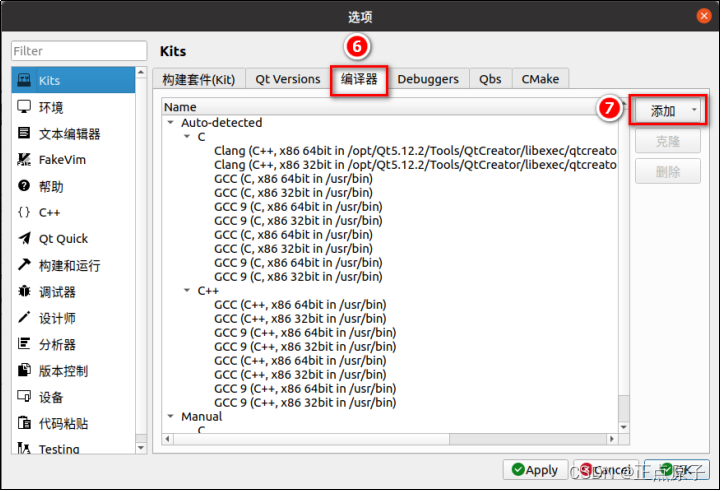Open the Qt Quick paper-plane icon
This screenshot has width=721, height=491.
coord(24,238)
